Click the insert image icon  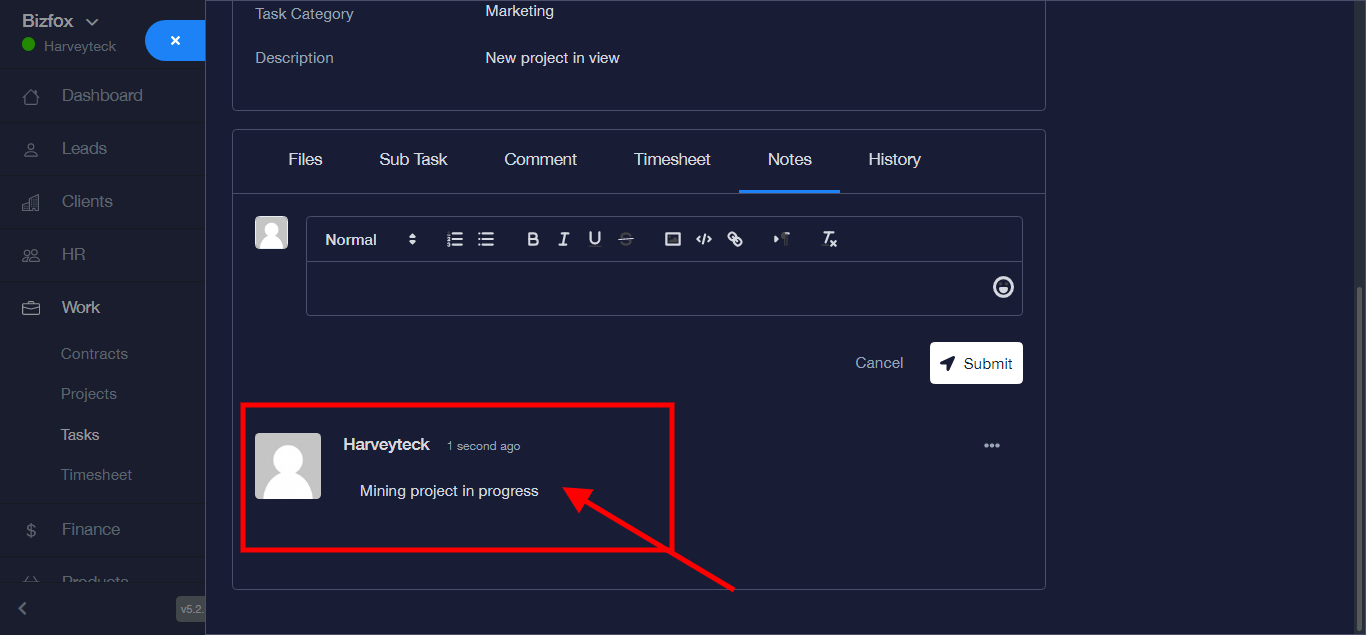click(x=673, y=239)
